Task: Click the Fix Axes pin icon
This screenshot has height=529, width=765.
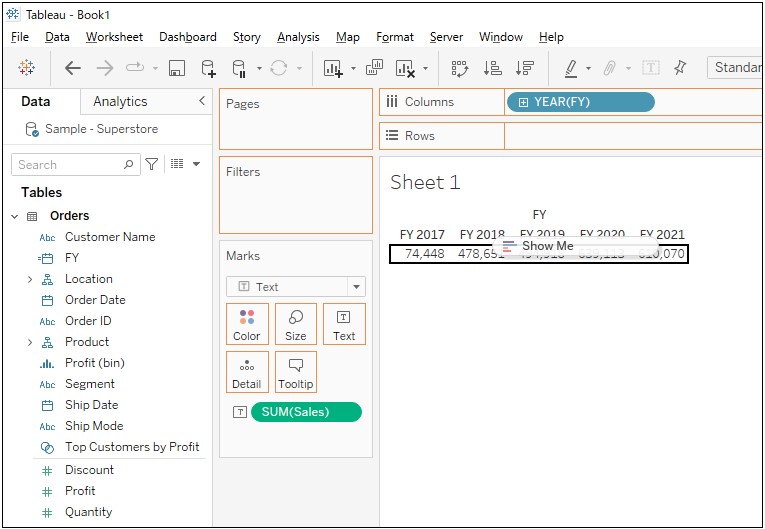Action: click(680, 68)
